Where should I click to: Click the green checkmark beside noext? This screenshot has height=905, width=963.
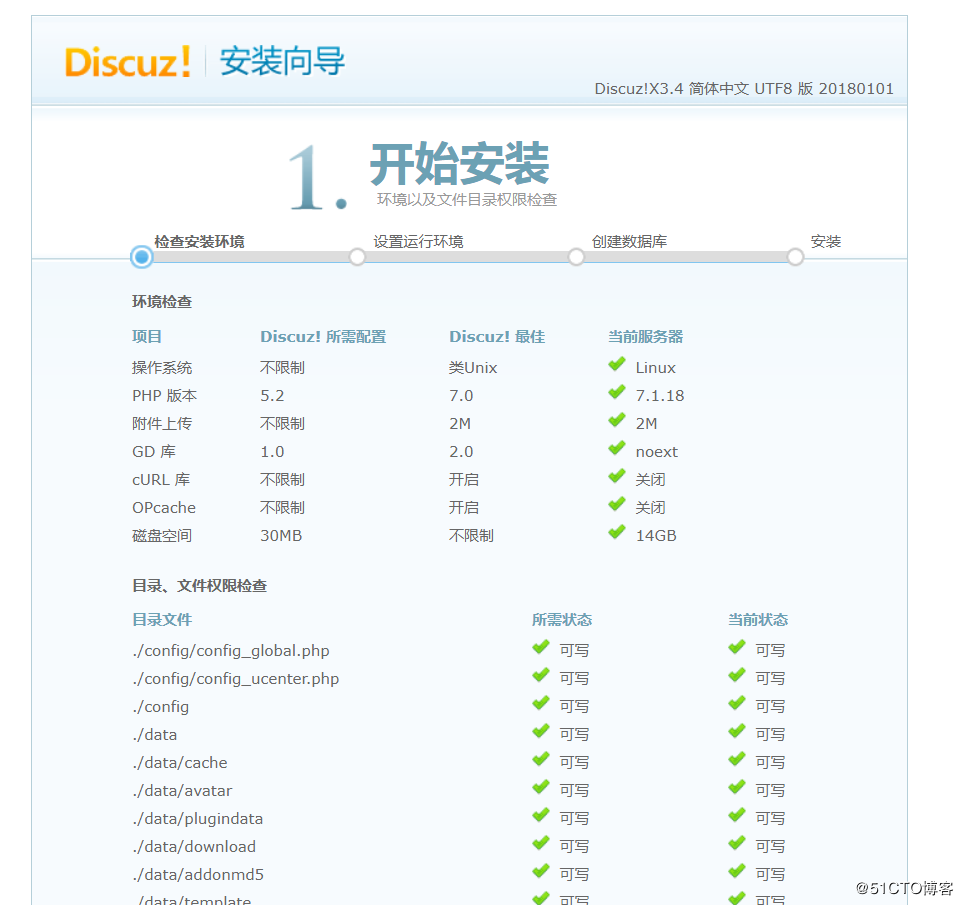pyautogui.click(x=617, y=449)
